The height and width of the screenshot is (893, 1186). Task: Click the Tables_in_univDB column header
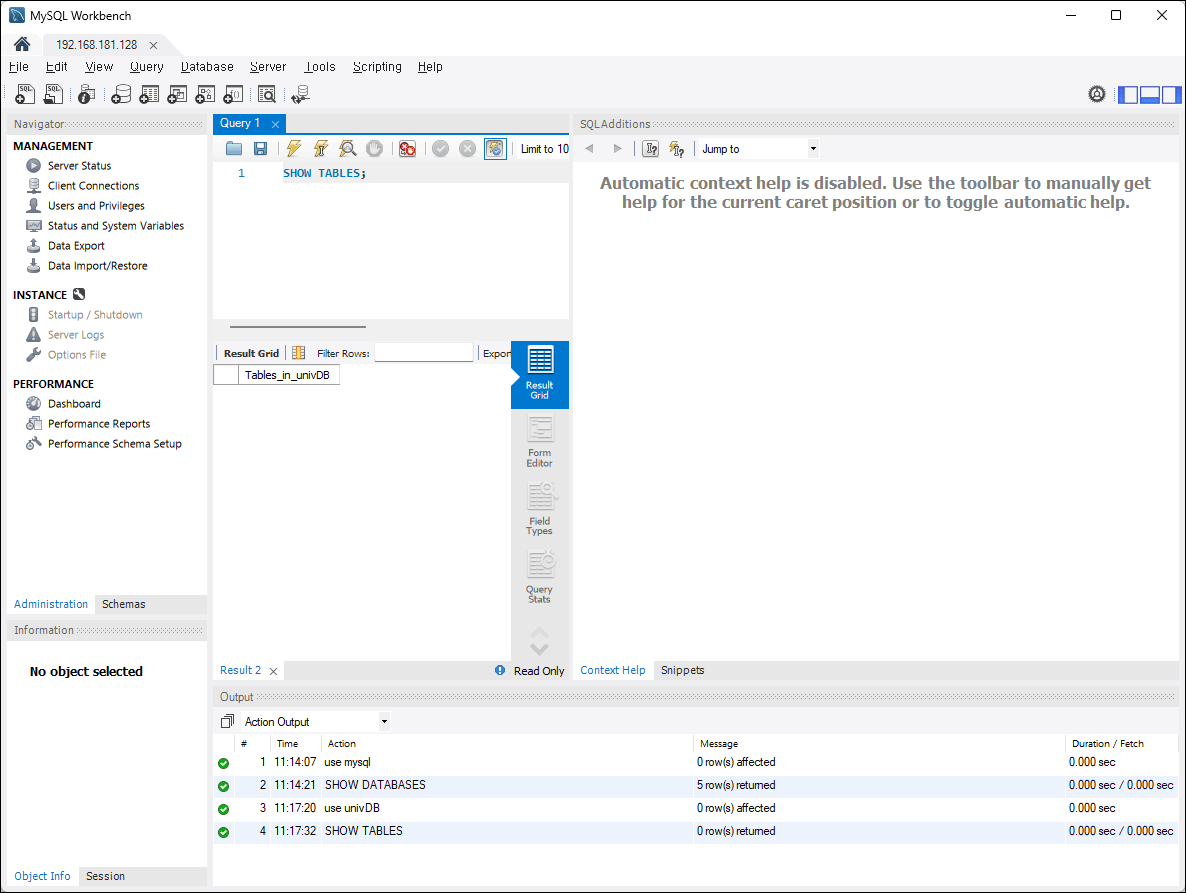pos(287,375)
